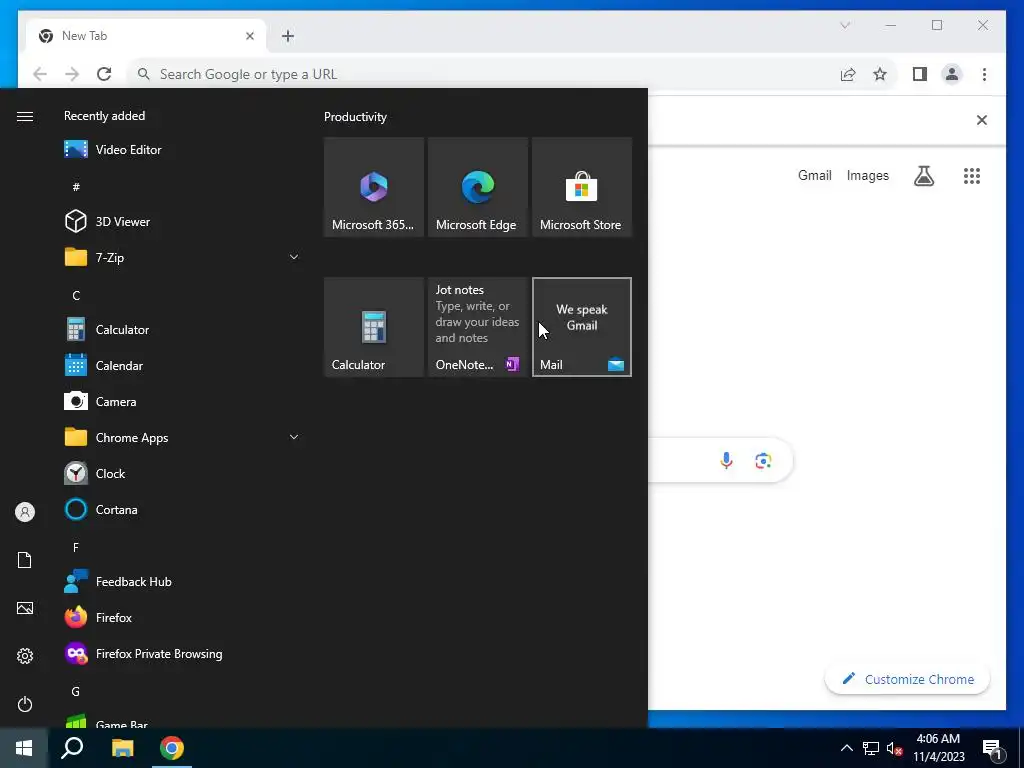Screen dimensions: 1024x768
Task: Bookmark this tab with the star
Action: pos(880,74)
